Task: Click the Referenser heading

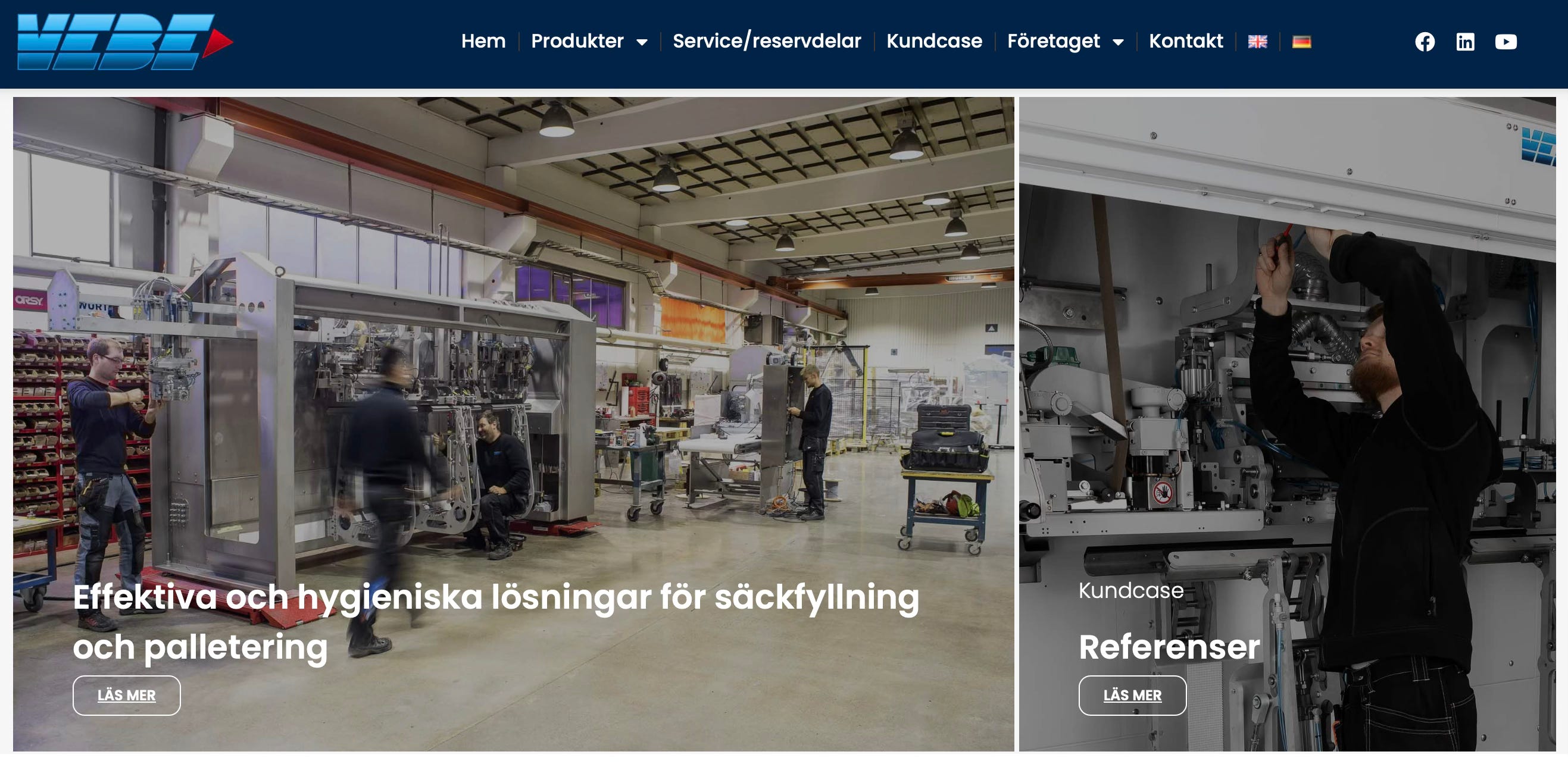Action: [1169, 647]
